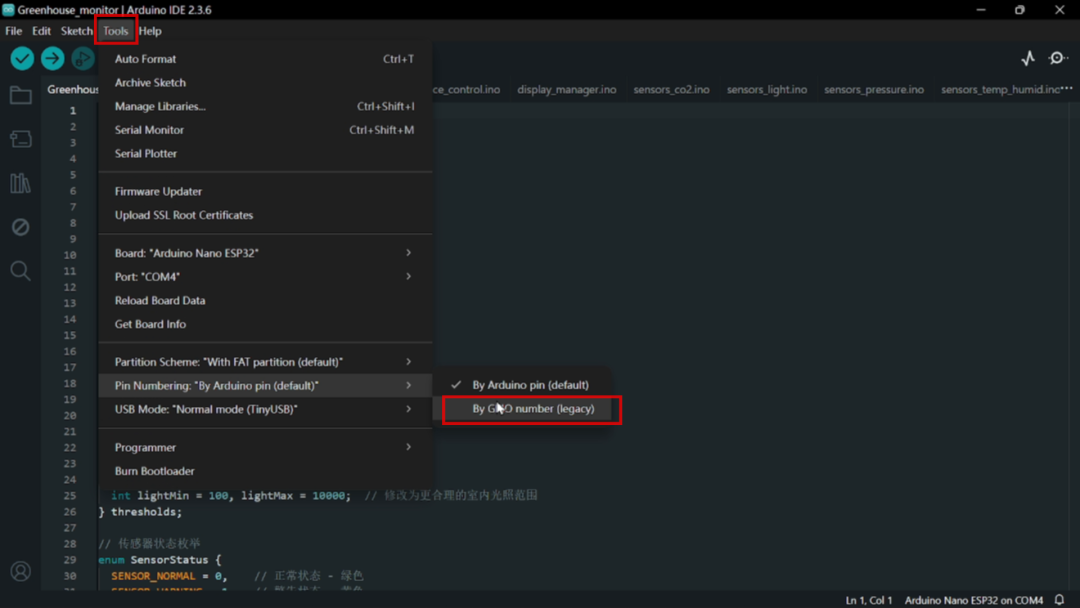Show more tabs via the ellipsis
This screenshot has height=608, width=1080.
(1067, 88)
